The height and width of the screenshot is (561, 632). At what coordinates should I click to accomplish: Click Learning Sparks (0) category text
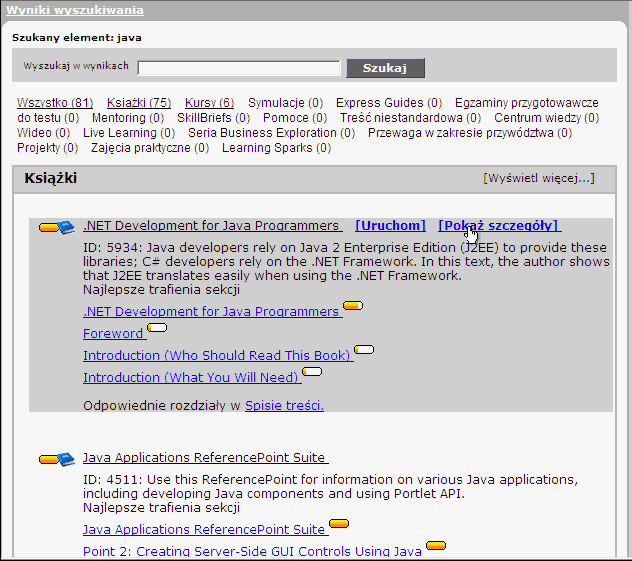(x=276, y=148)
